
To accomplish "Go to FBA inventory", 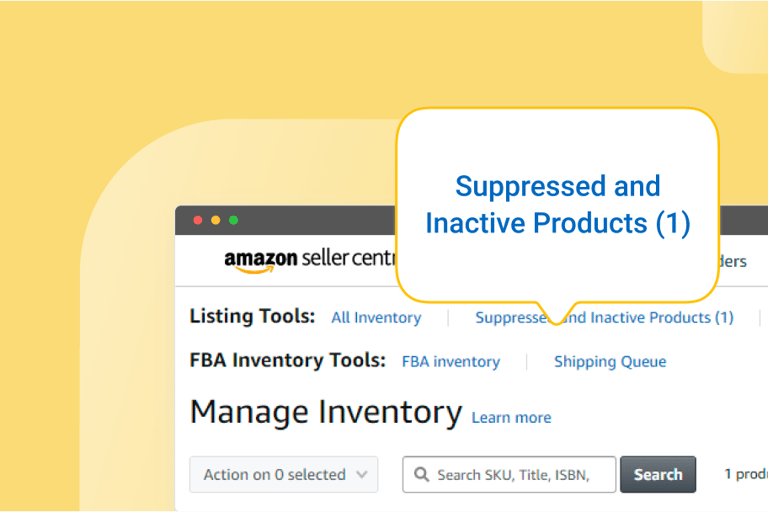I will point(451,362).
